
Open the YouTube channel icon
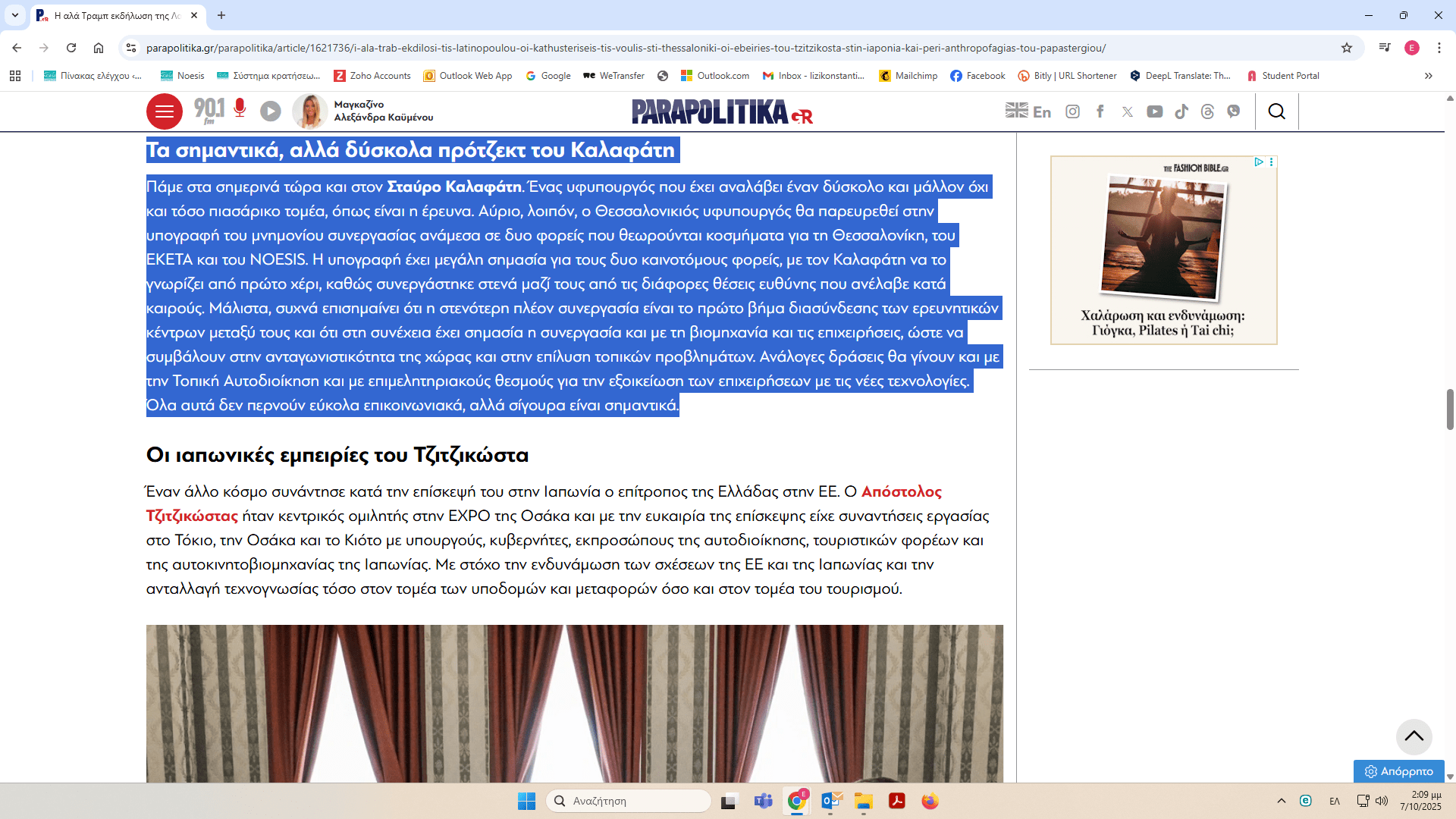(x=1154, y=111)
